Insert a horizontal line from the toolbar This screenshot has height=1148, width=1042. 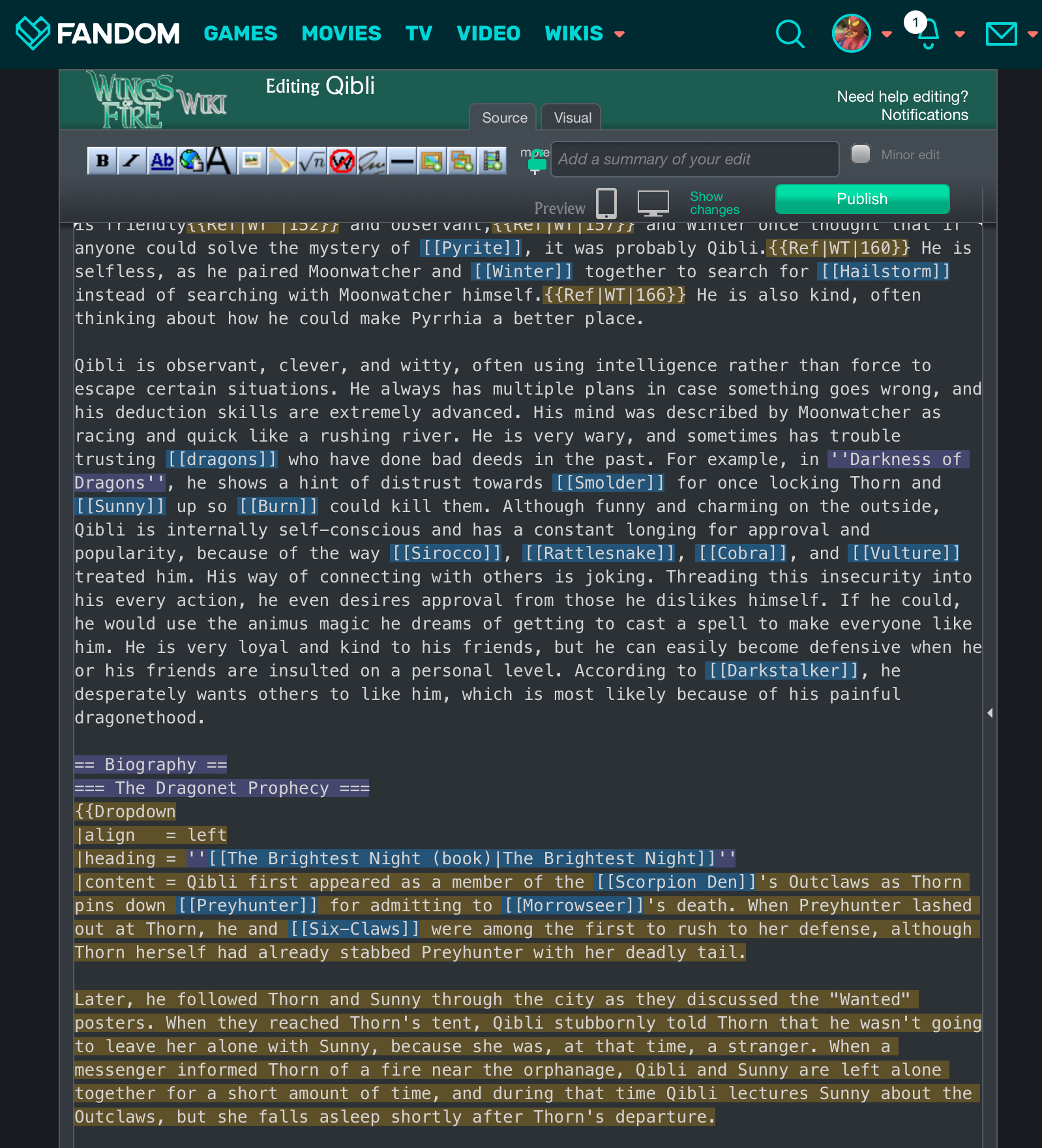(402, 160)
